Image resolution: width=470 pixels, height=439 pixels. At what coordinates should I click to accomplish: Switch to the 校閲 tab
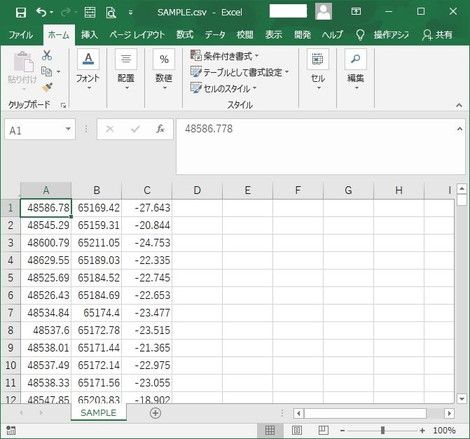(245, 35)
